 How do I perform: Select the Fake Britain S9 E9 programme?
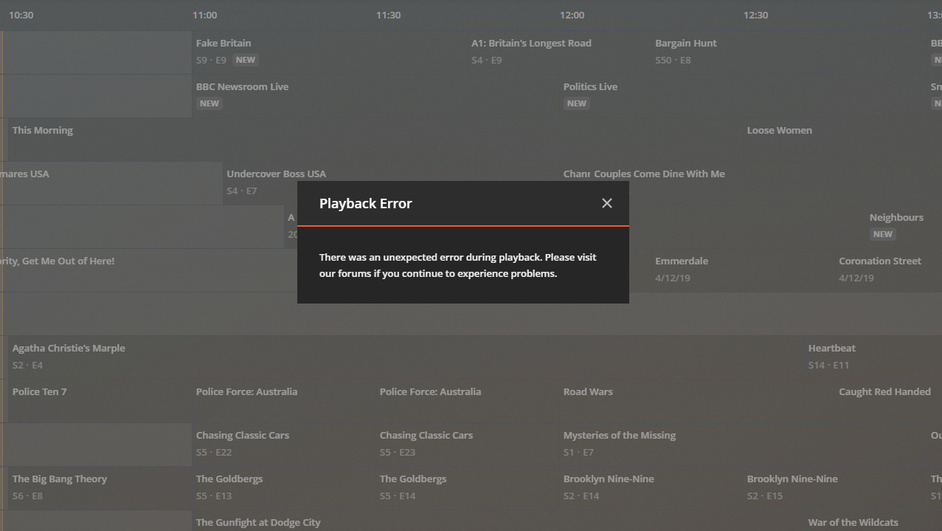pyautogui.click(x=329, y=52)
